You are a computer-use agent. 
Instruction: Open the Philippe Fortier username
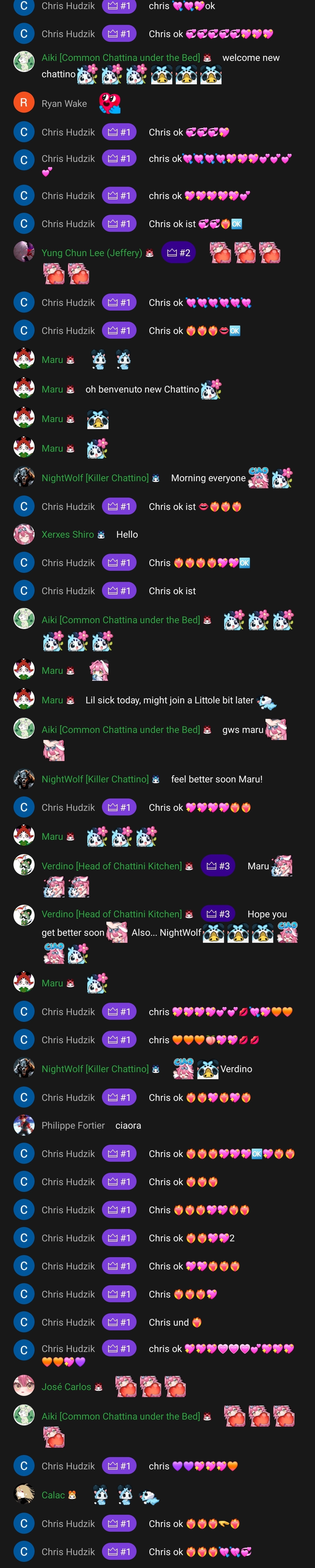(73, 1125)
